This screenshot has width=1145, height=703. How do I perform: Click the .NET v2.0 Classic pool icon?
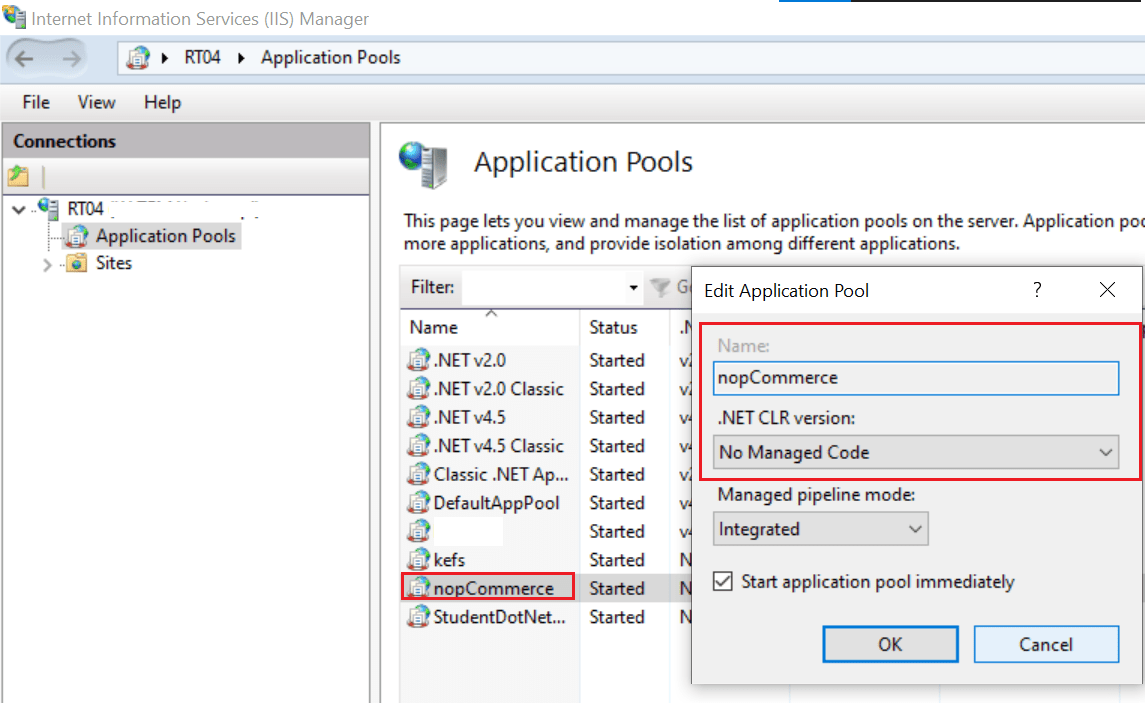tap(418, 388)
